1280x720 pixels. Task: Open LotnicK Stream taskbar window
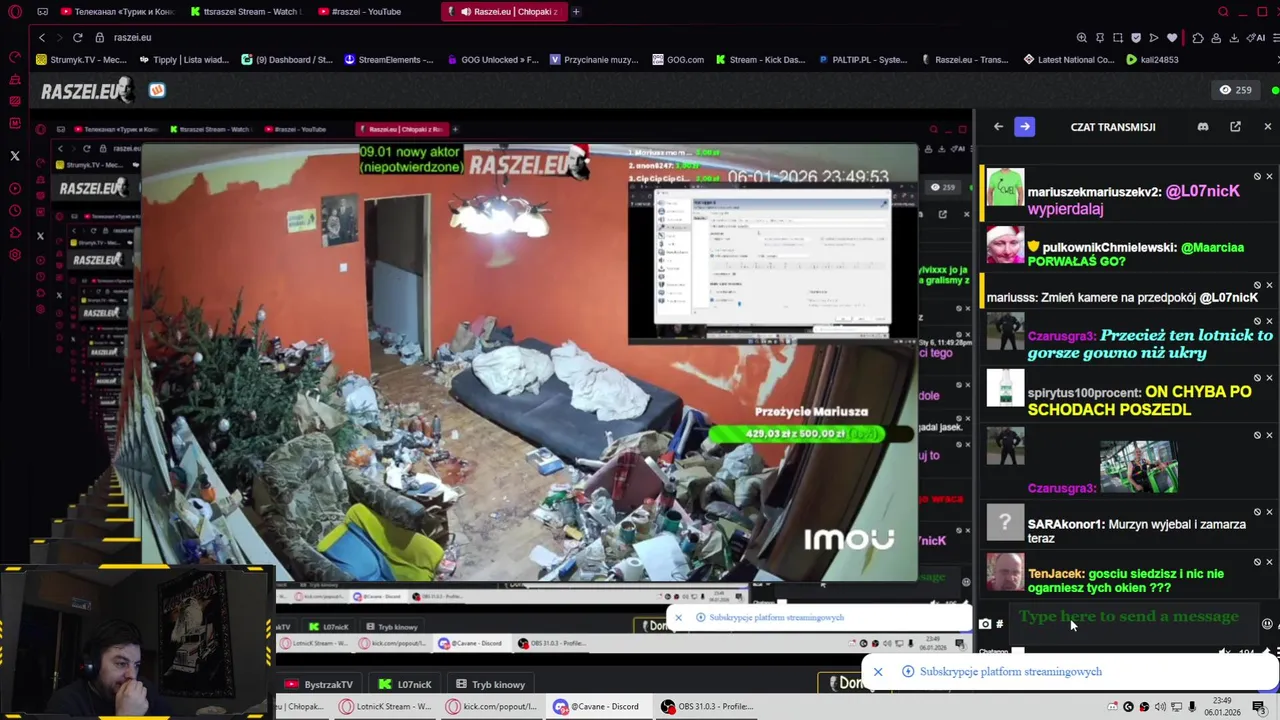pos(384,707)
